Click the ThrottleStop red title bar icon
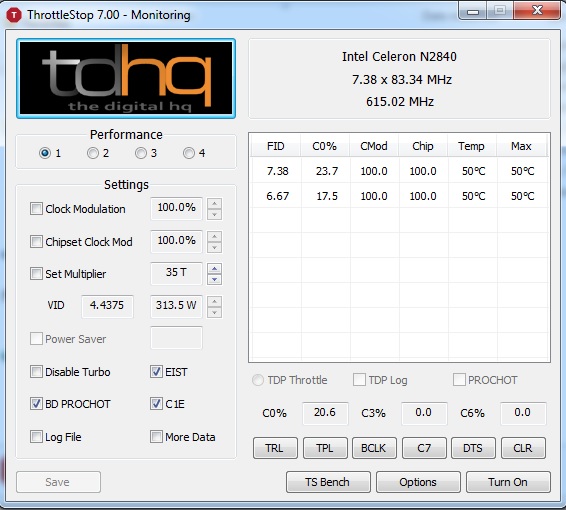This screenshot has height=510, width=566. point(14,15)
